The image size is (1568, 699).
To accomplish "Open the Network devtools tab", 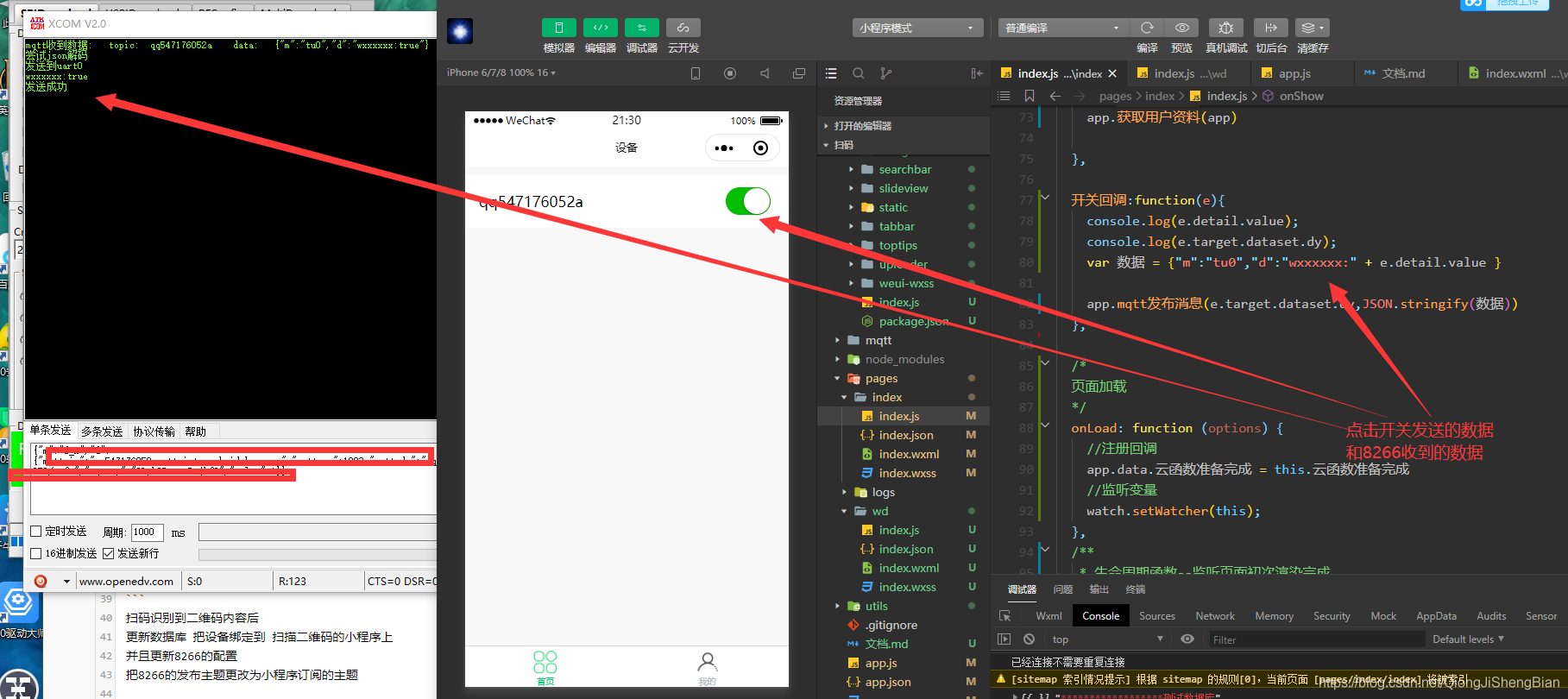I will coord(1215,616).
